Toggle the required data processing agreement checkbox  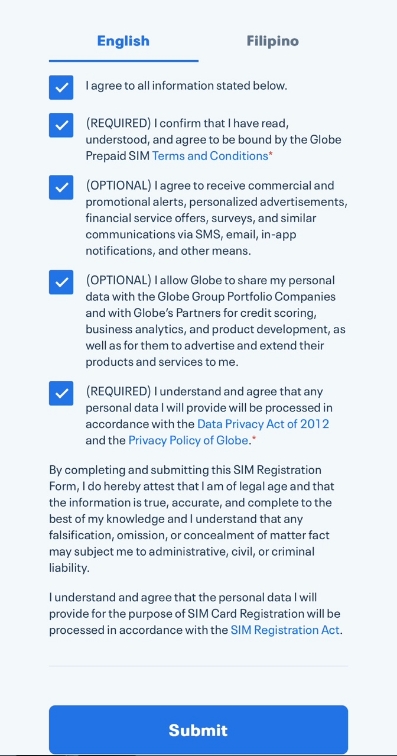point(61,393)
